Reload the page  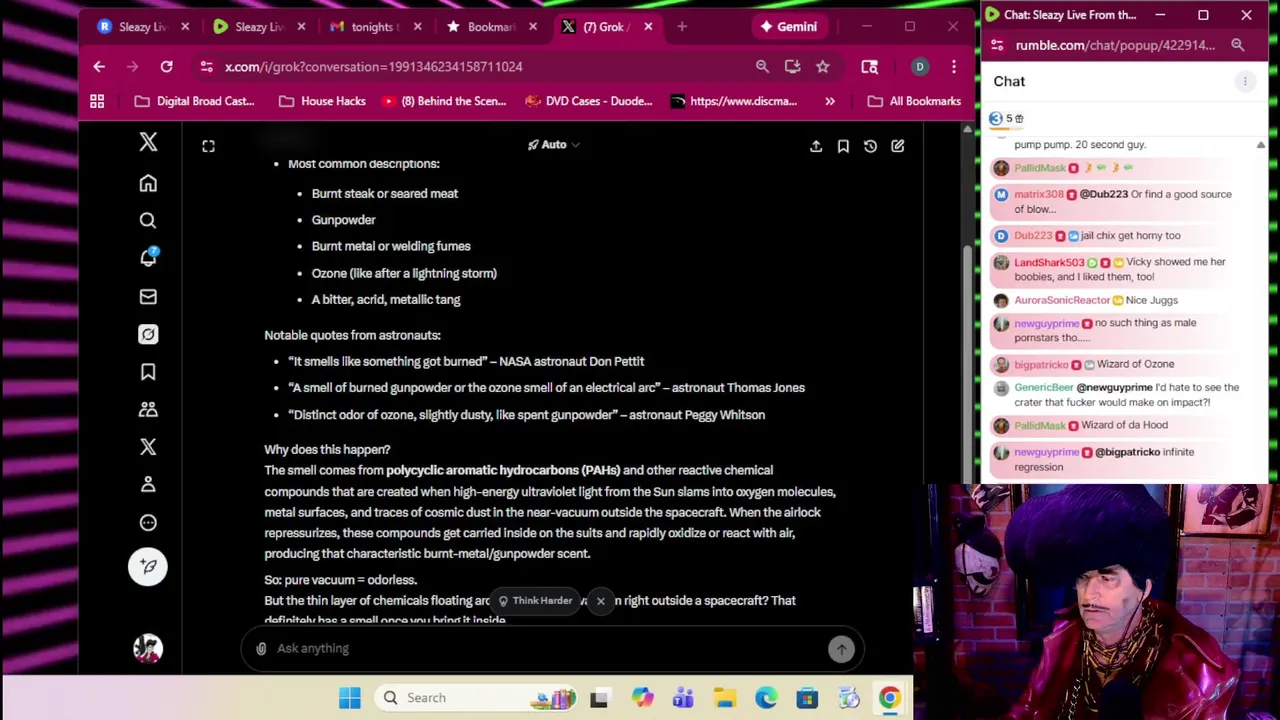[166, 66]
